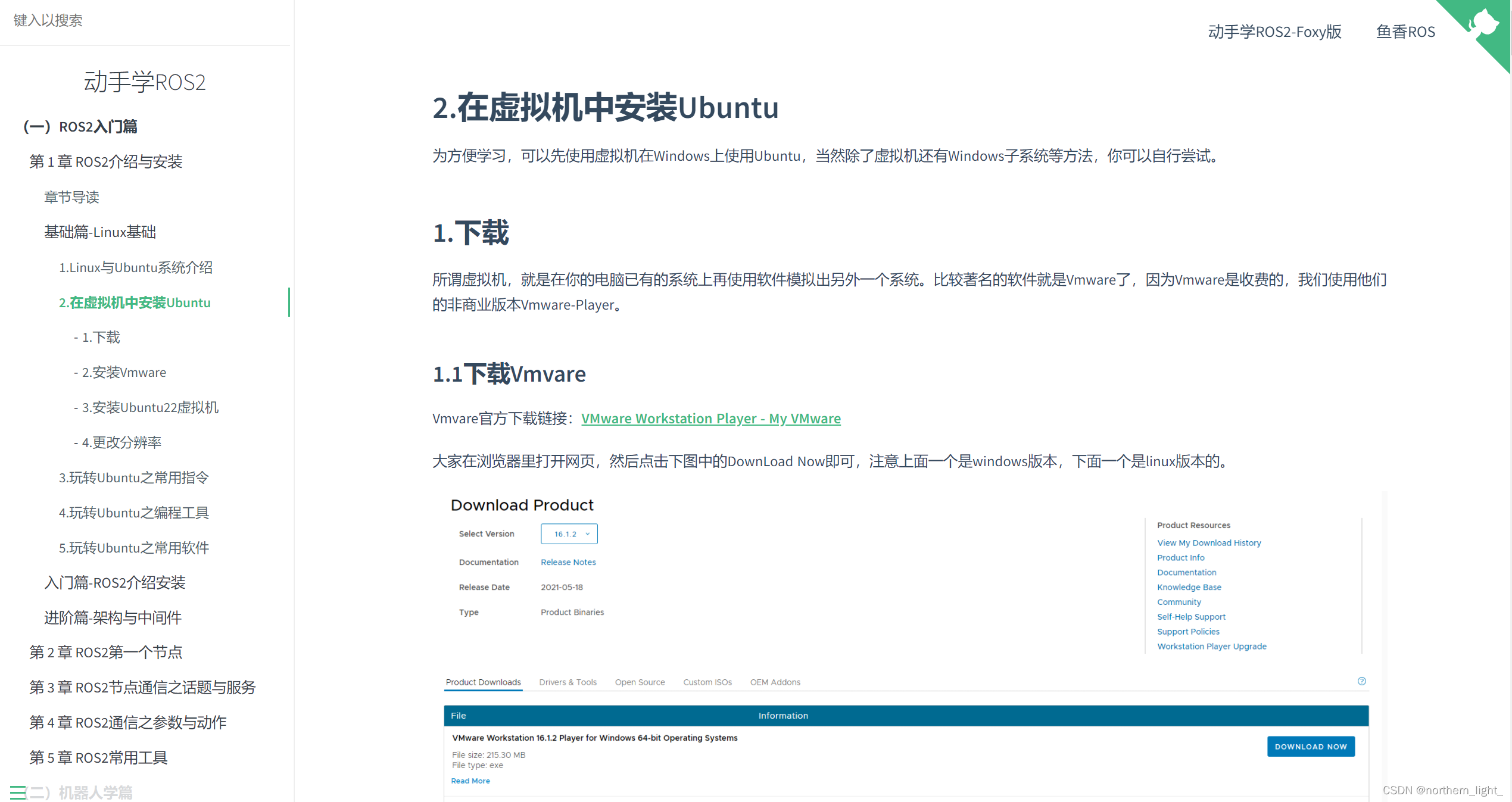Image resolution: width=1512 pixels, height=802 pixels.
Task: Click Read More under file info
Action: point(470,781)
